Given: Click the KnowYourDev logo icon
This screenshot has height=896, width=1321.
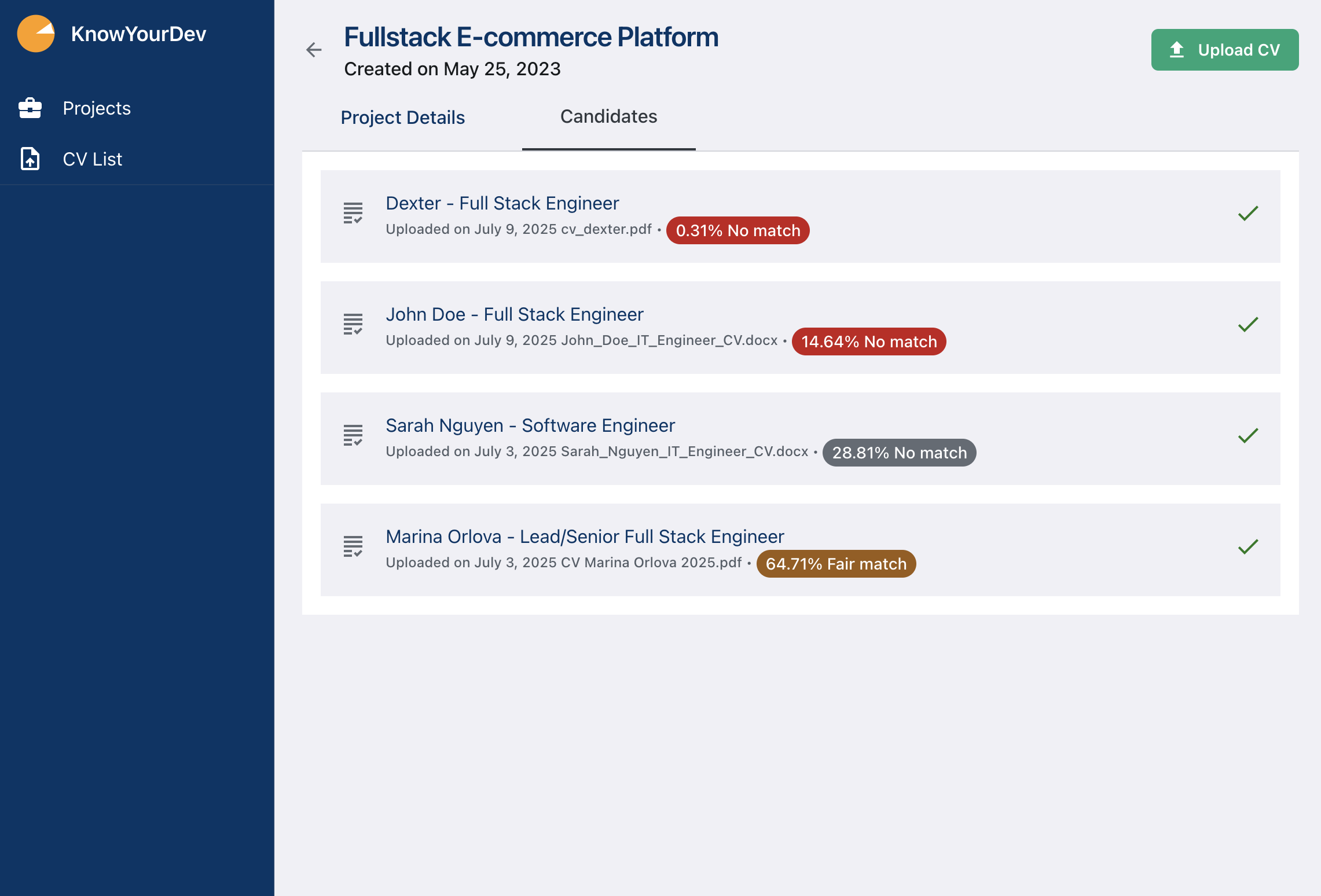Looking at the screenshot, I should [x=36, y=34].
